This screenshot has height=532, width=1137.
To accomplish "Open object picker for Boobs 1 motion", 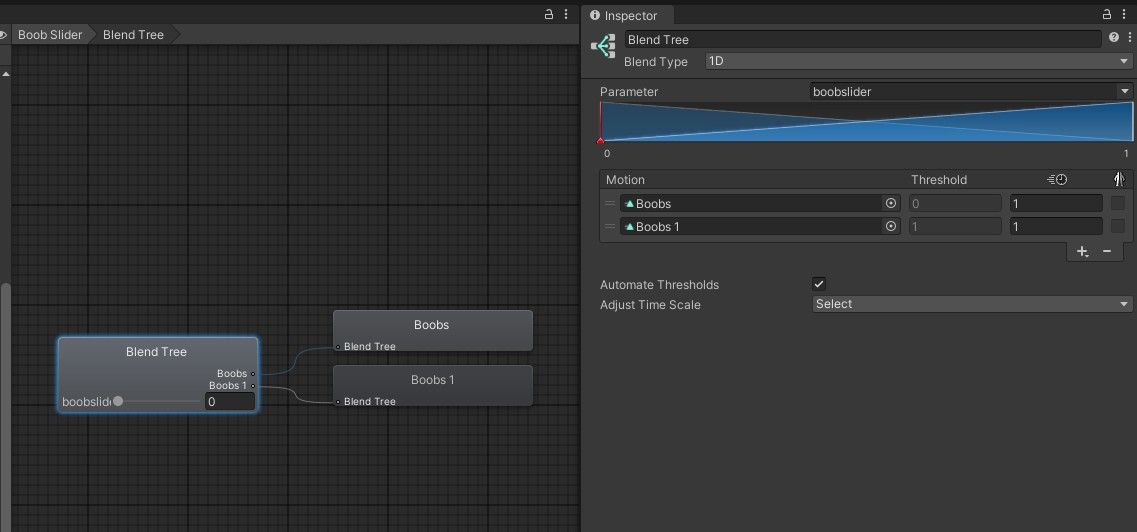I will click(x=890, y=227).
